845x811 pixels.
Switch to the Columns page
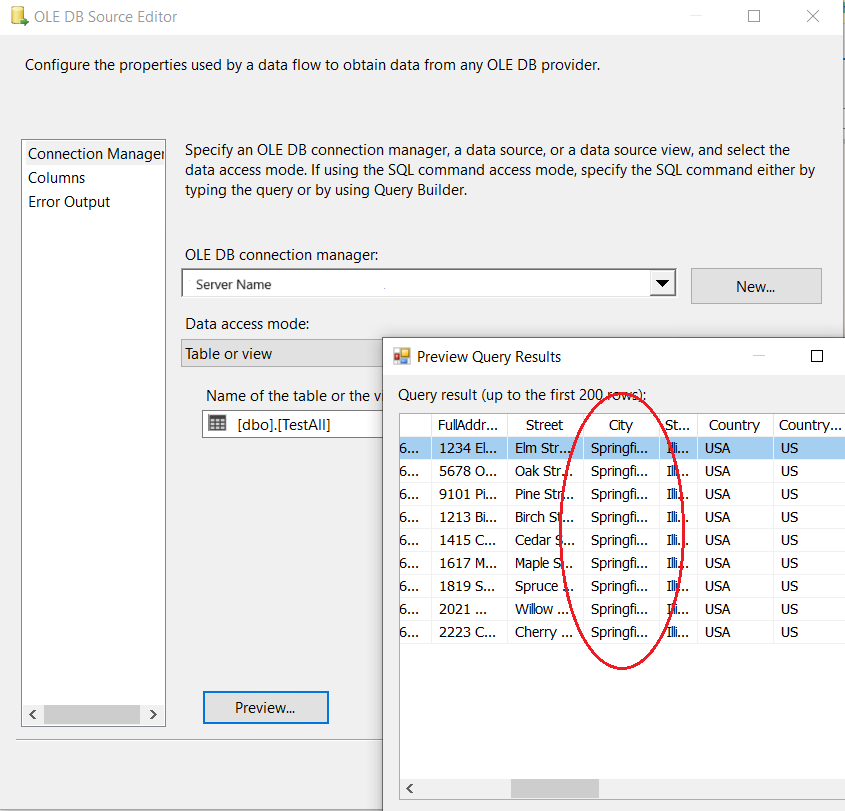click(57, 178)
